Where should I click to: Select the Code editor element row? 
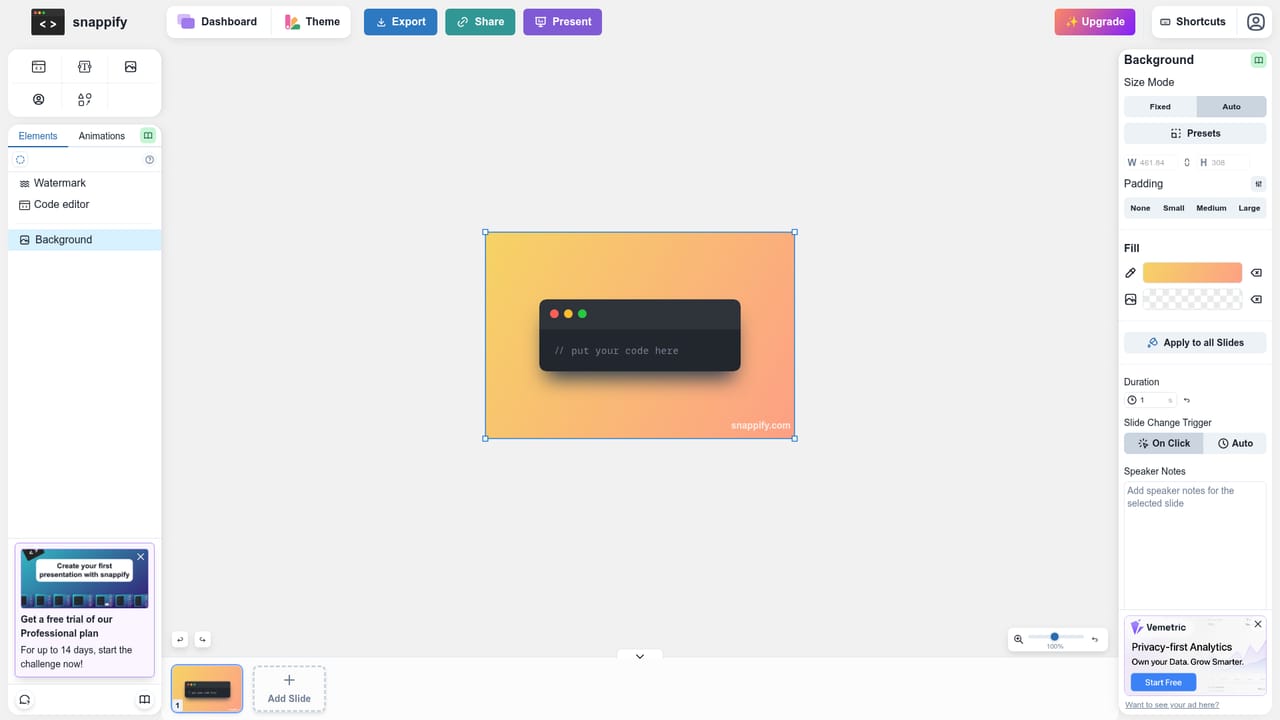[84, 204]
